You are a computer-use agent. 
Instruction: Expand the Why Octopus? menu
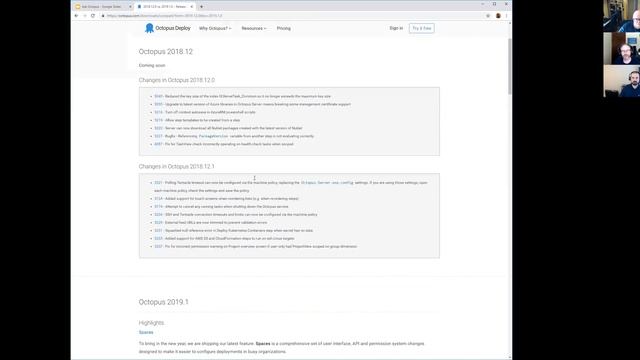click(x=215, y=28)
